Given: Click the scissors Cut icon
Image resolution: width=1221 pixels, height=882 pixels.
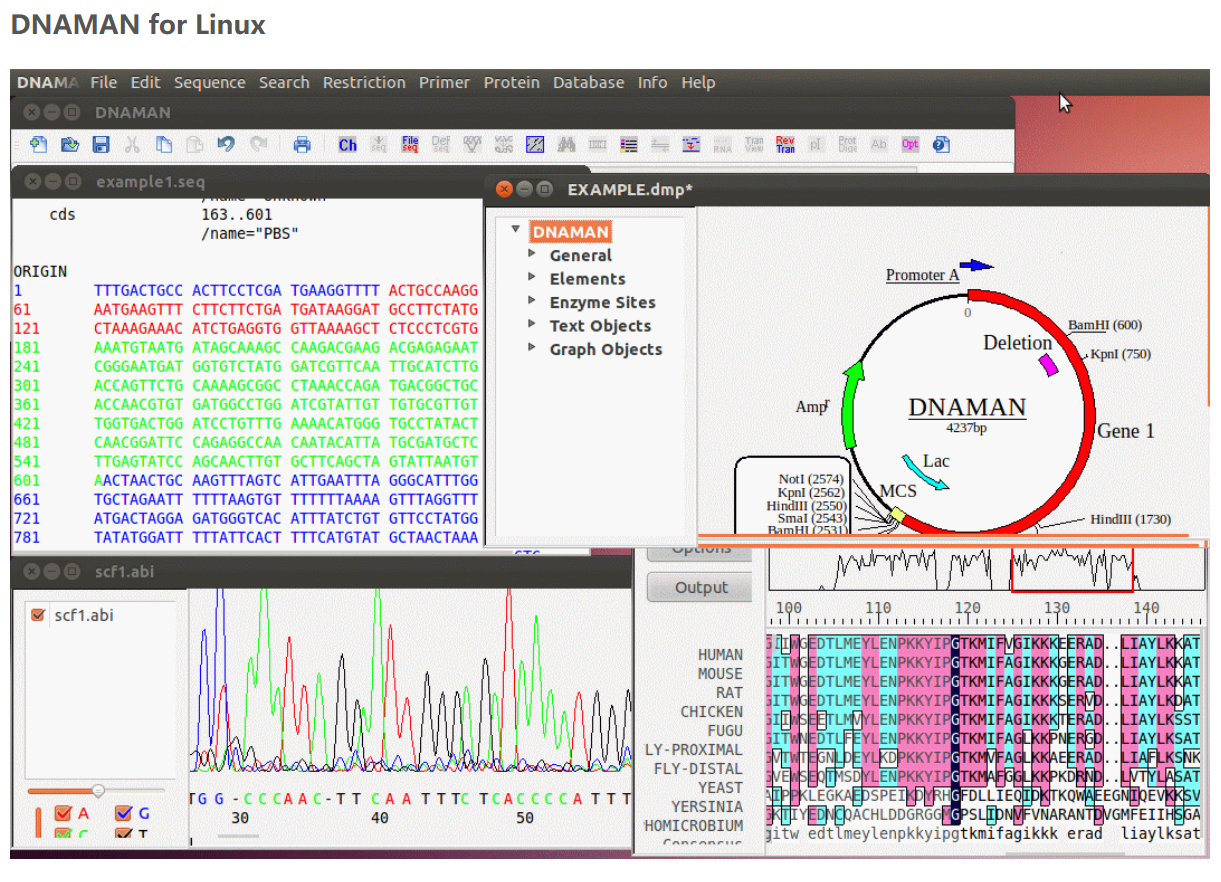Looking at the screenshot, I should (132, 145).
